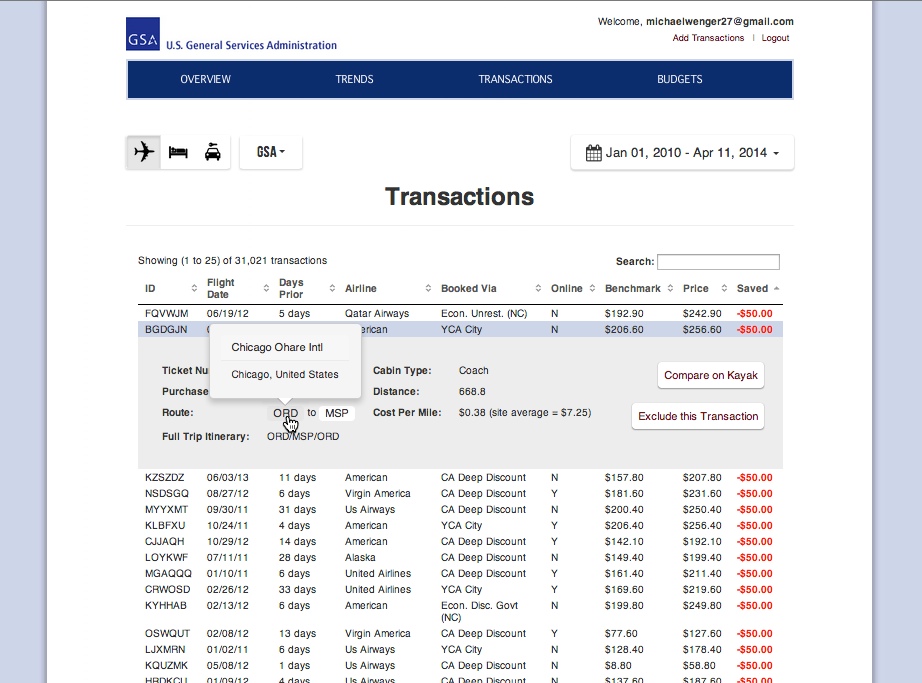
Task: Expand transaction row LJXMRN
Action: pos(460,649)
